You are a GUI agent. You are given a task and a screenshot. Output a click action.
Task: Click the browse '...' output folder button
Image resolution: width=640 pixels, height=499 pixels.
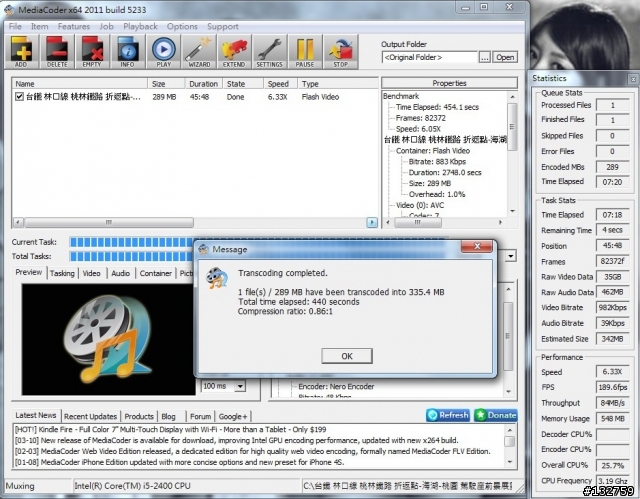coord(484,58)
